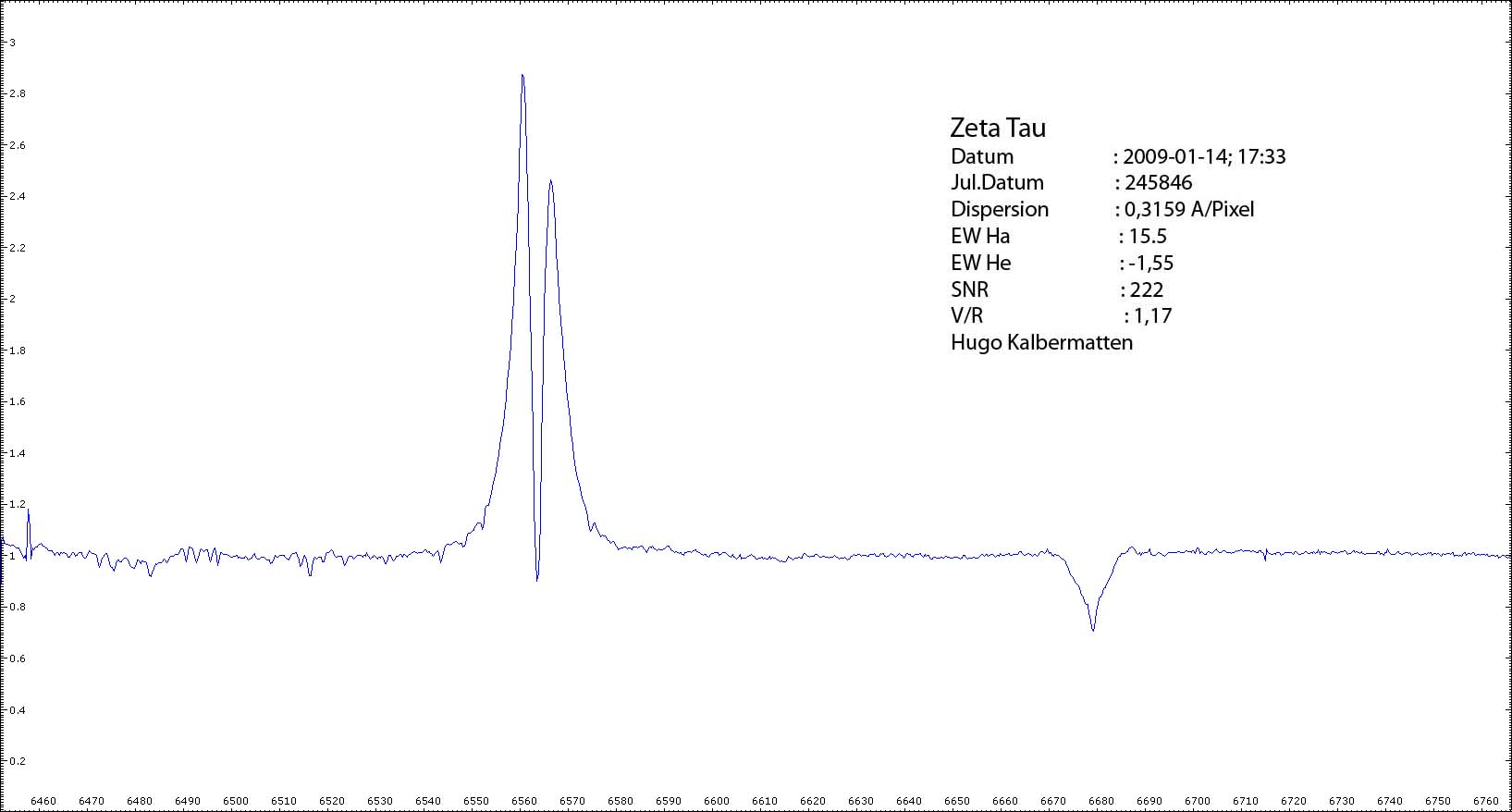Viewport: 1512px width, 812px height.
Task: Click the Datum value 2009-01-14; 17:33
Action: click(1204, 156)
